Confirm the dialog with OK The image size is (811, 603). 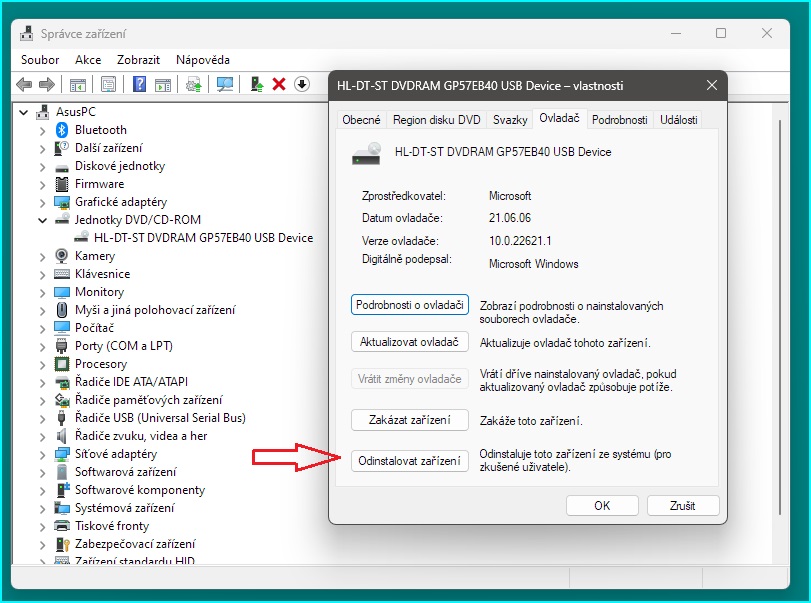pos(602,506)
